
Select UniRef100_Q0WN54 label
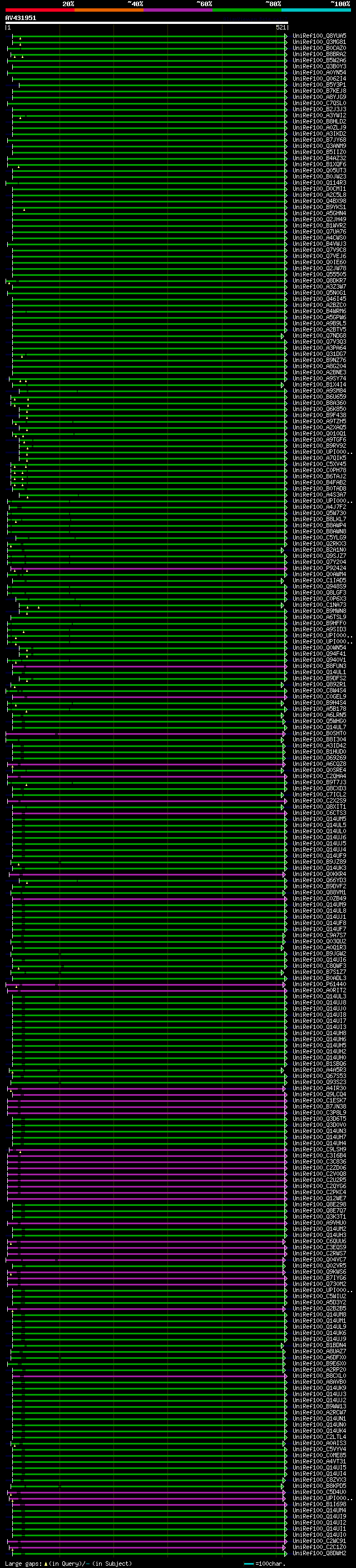click(x=319, y=647)
